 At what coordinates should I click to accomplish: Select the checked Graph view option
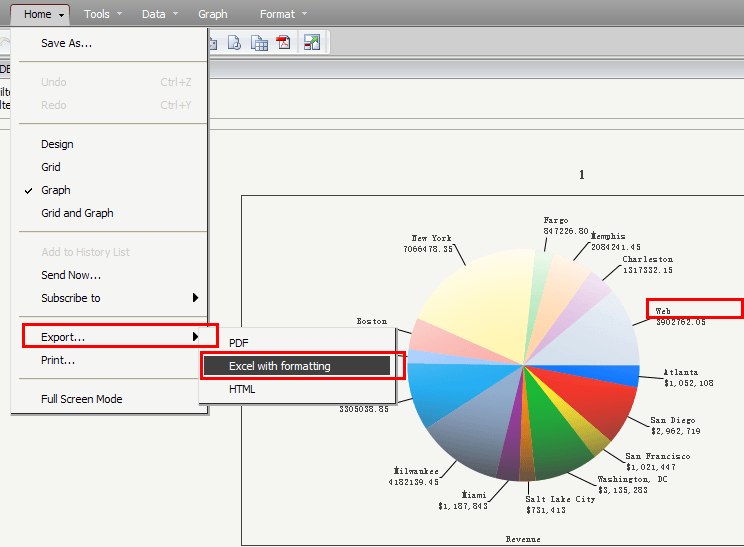[56, 190]
